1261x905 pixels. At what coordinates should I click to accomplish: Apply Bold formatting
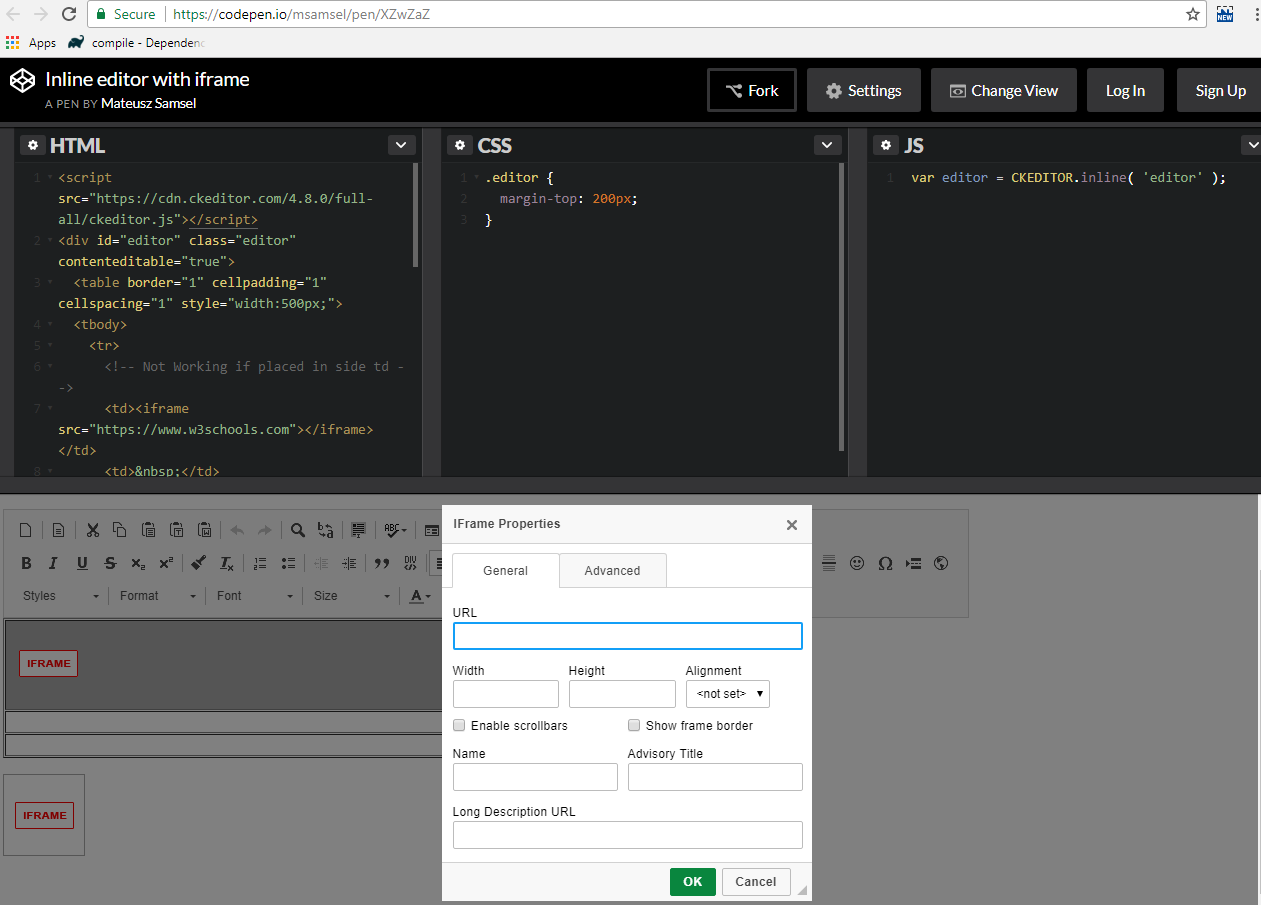pos(26,563)
